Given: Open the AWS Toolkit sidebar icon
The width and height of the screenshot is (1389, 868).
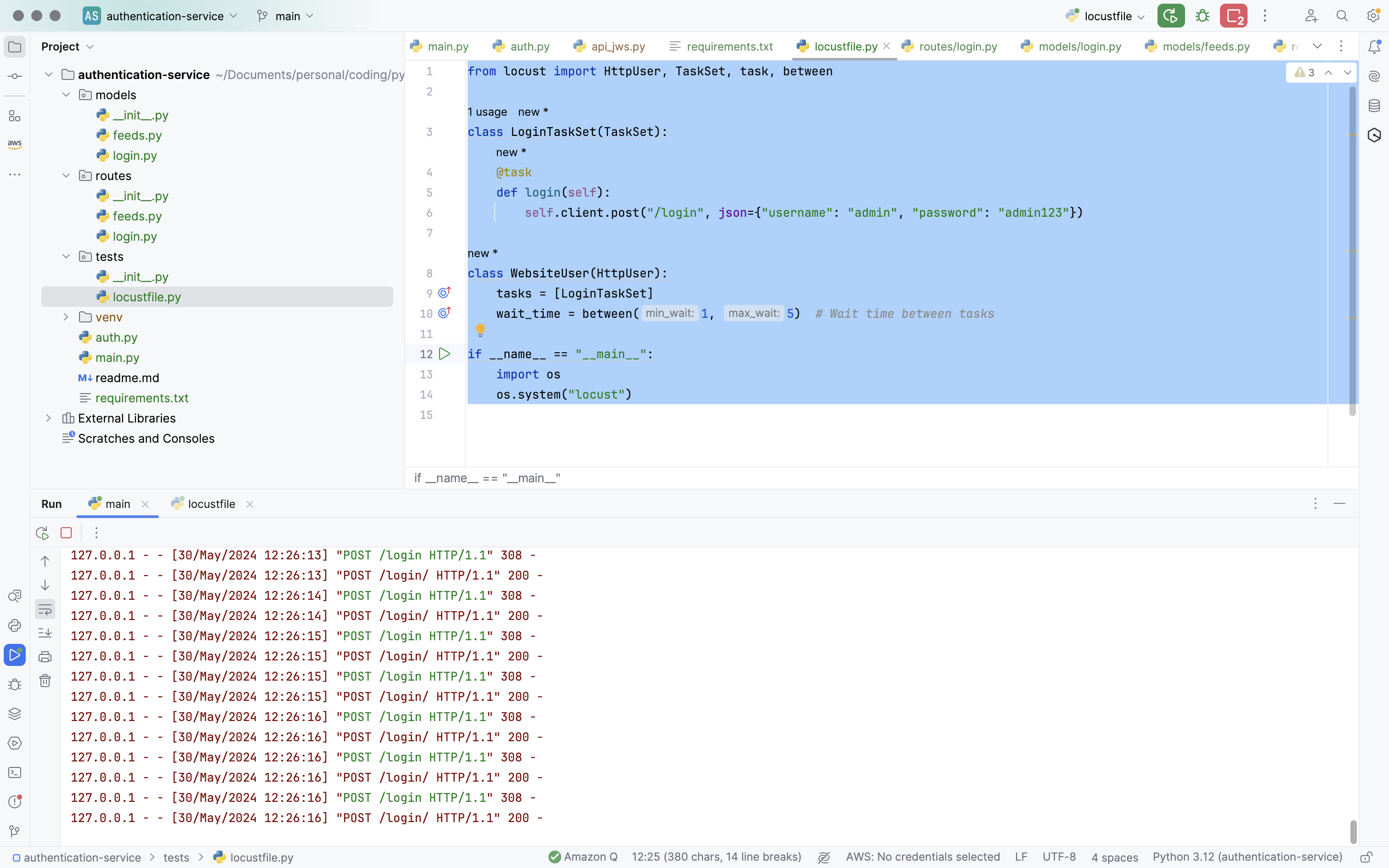Looking at the screenshot, I should (x=15, y=144).
